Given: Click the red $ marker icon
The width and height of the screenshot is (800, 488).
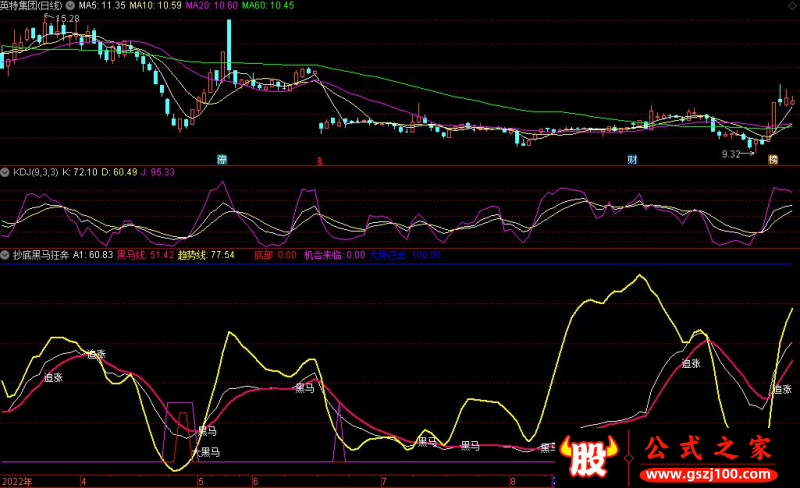Looking at the screenshot, I should (x=320, y=161).
